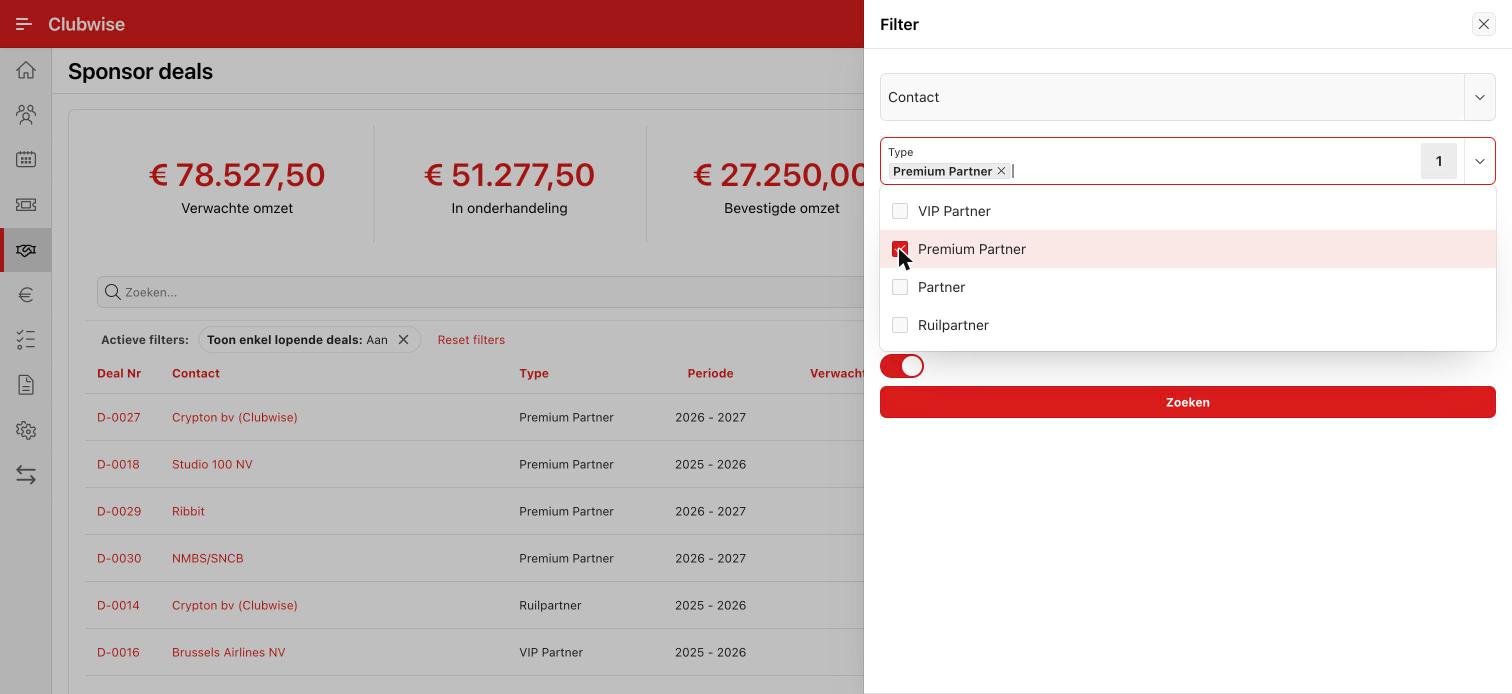The image size is (1512, 694).
Task: Check the Ruilpartner option
Action: click(x=900, y=325)
